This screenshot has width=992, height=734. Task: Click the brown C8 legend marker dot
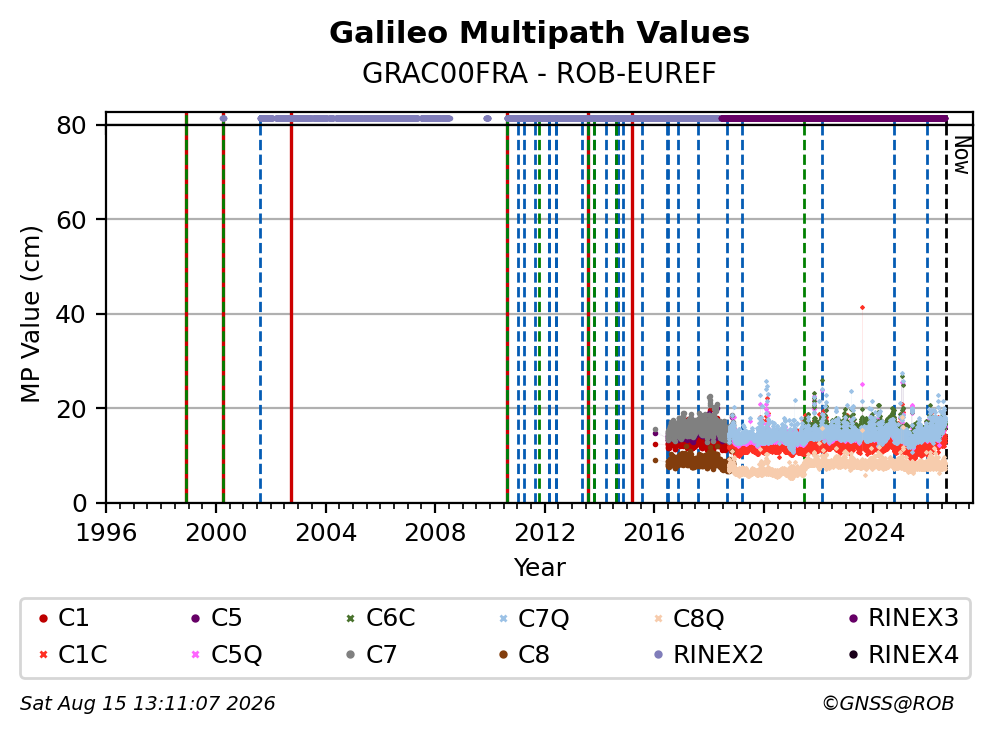point(503,655)
